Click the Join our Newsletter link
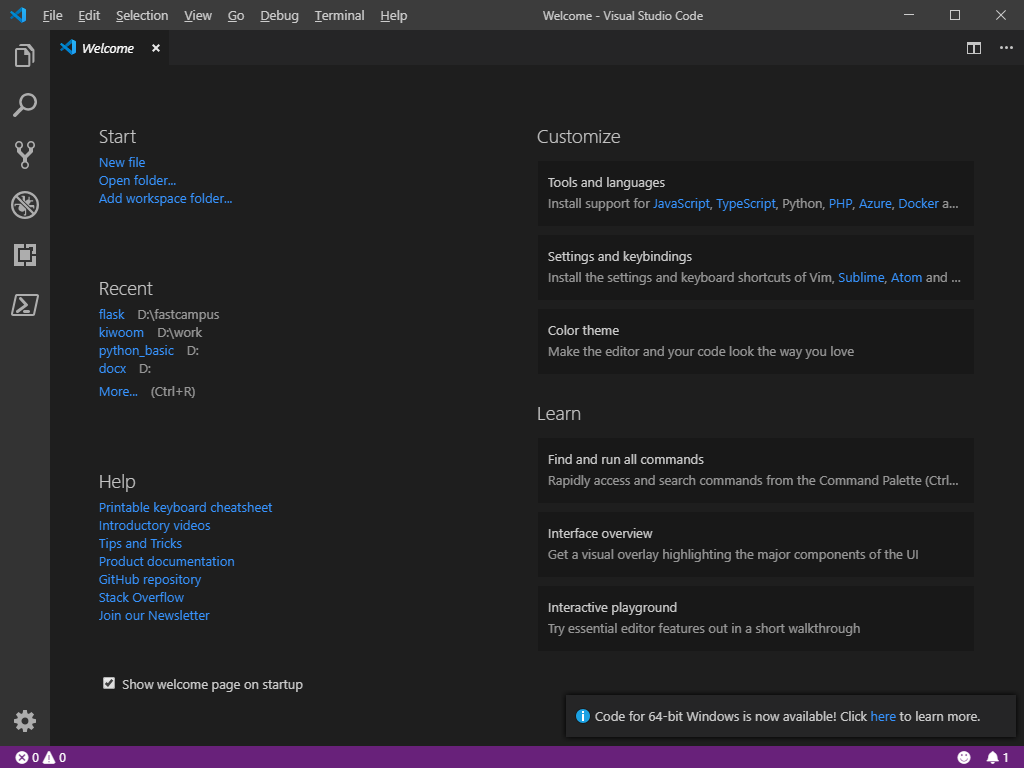Viewport: 1024px width, 768px height. tap(154, 615)
